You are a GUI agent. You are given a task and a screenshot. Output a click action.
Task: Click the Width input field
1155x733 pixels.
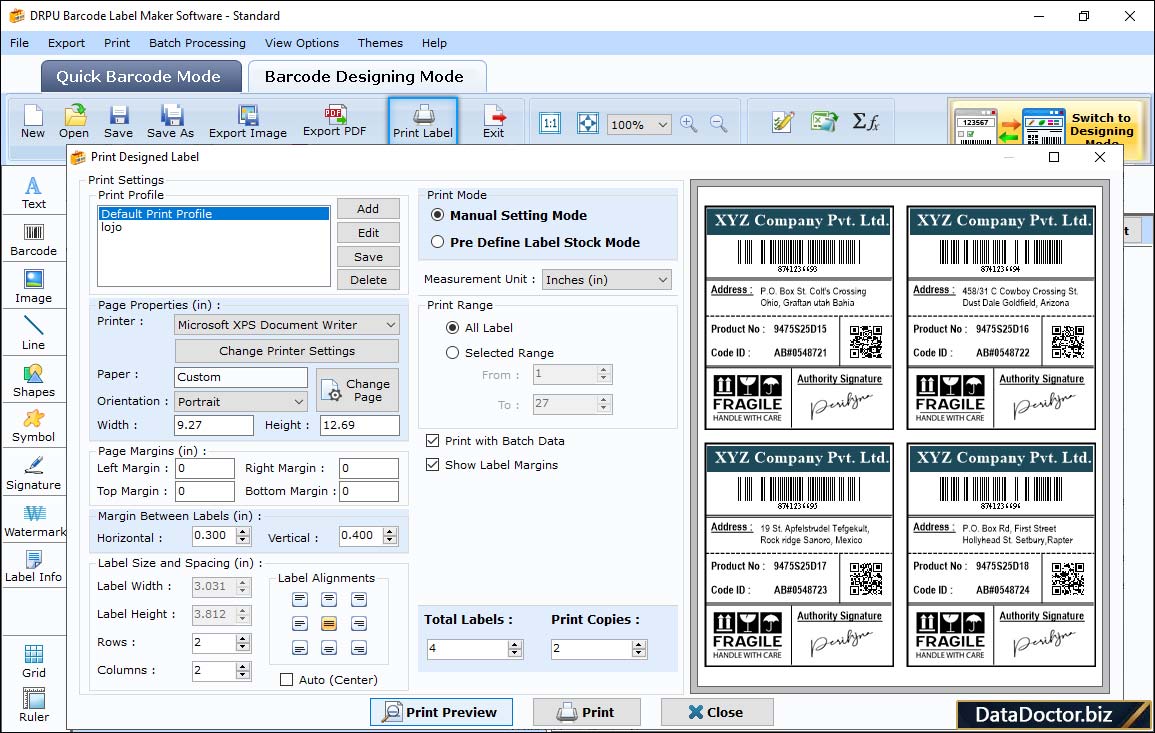pyautogui.click(x=214, y=425)
